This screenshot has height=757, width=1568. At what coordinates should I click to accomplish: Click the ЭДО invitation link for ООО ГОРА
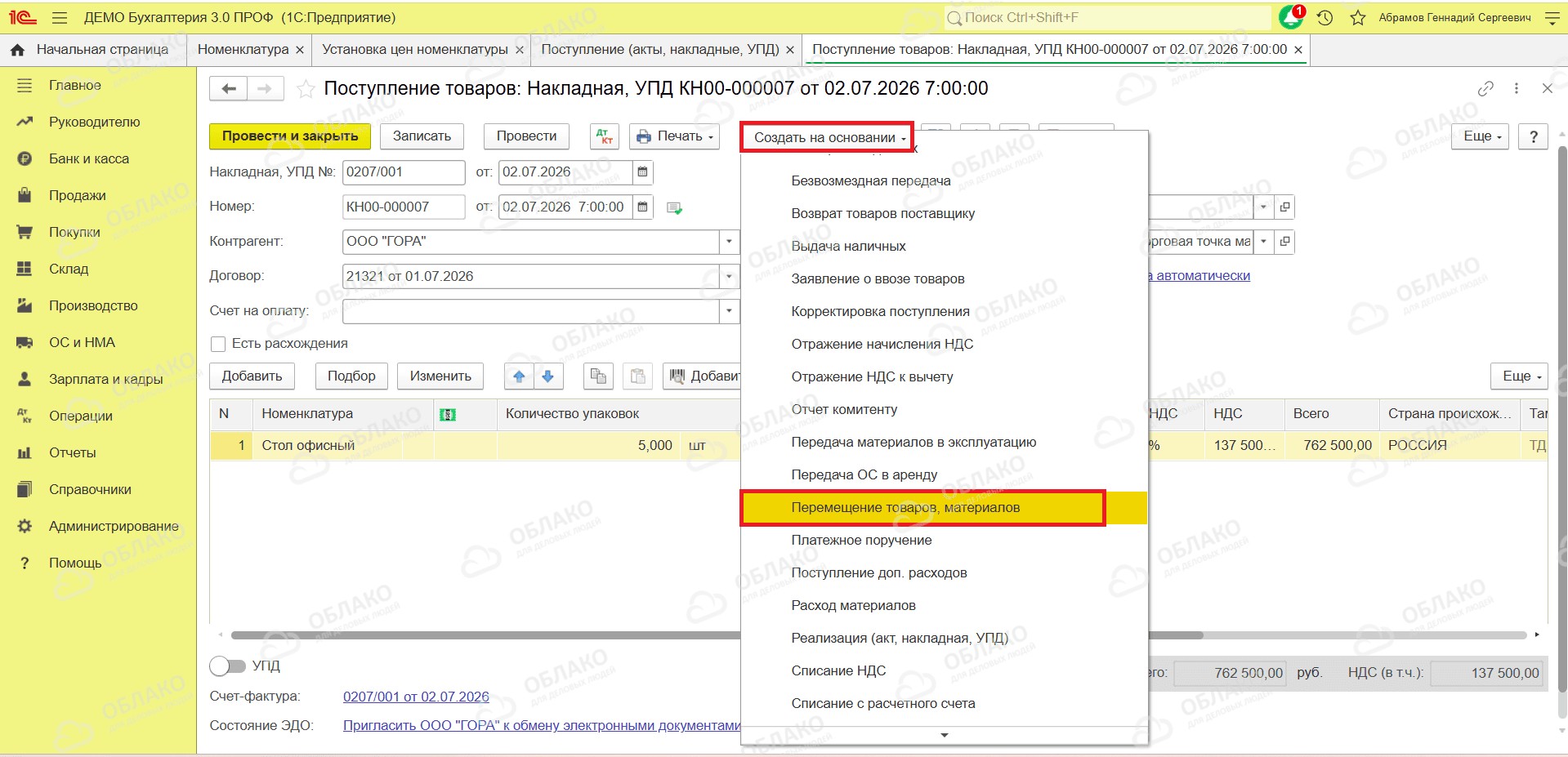point(542,725)
